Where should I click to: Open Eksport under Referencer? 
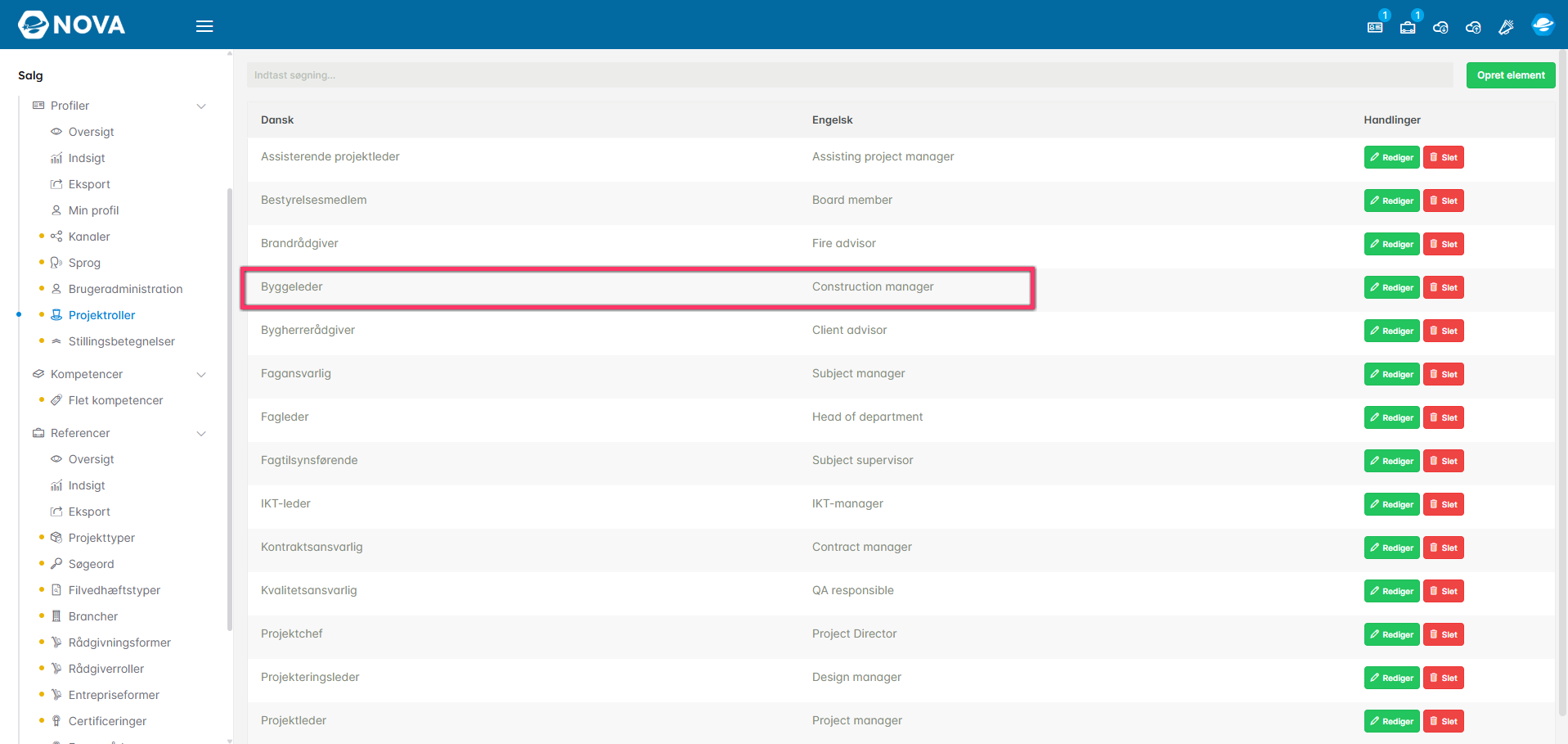89,512
